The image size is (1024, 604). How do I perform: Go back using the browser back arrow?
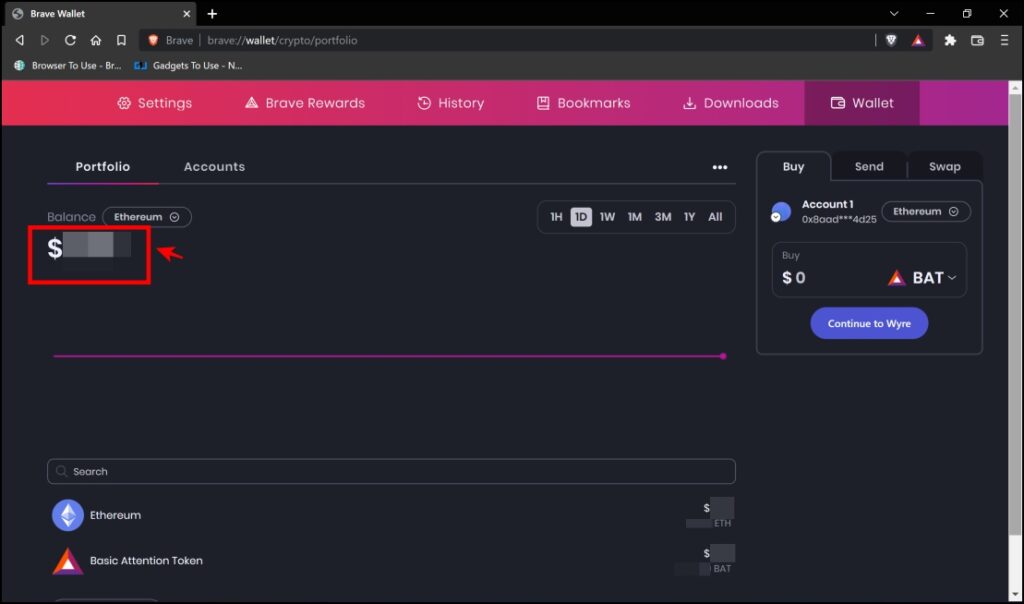[20, 40]
